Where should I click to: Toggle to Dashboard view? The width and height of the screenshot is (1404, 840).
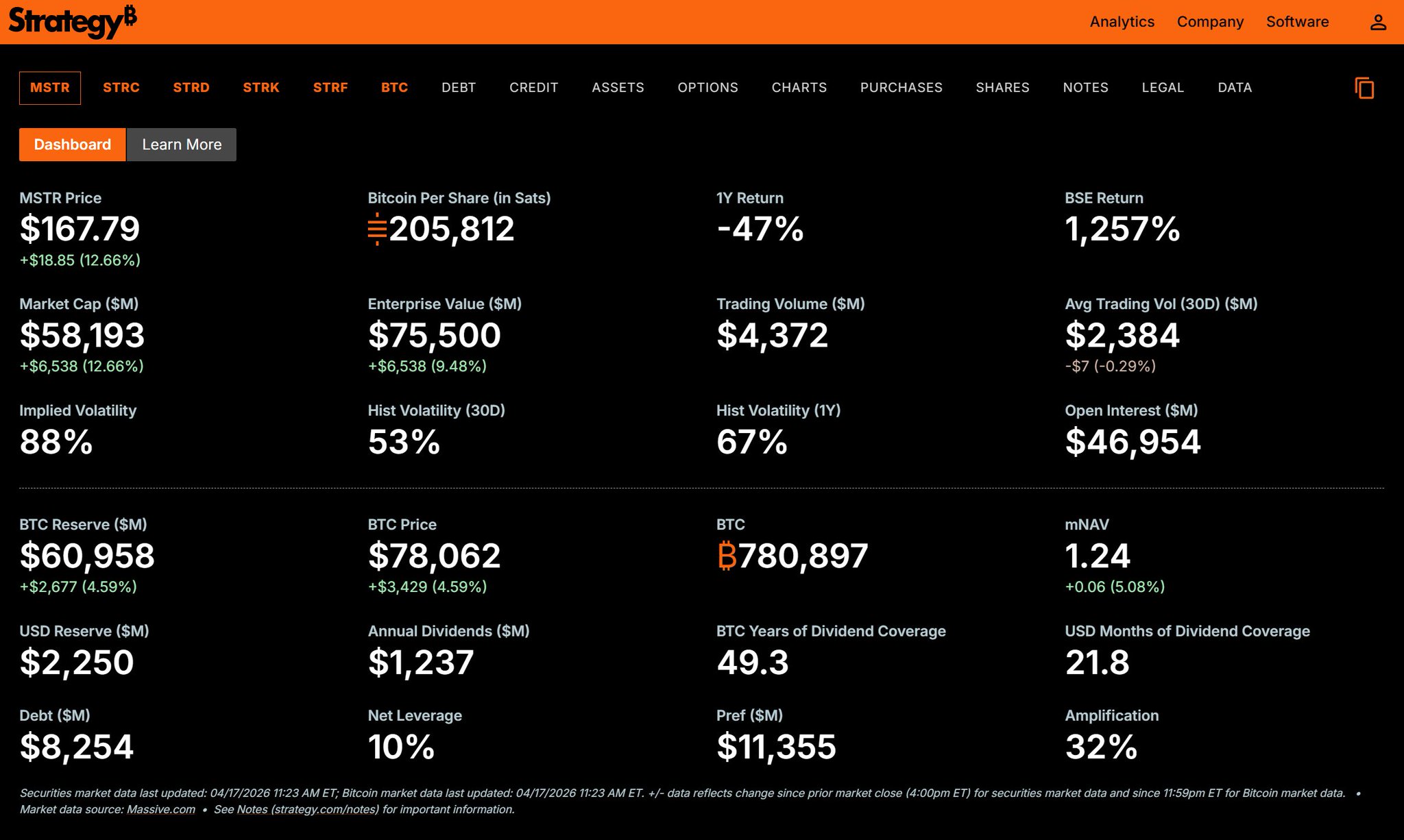73,145
